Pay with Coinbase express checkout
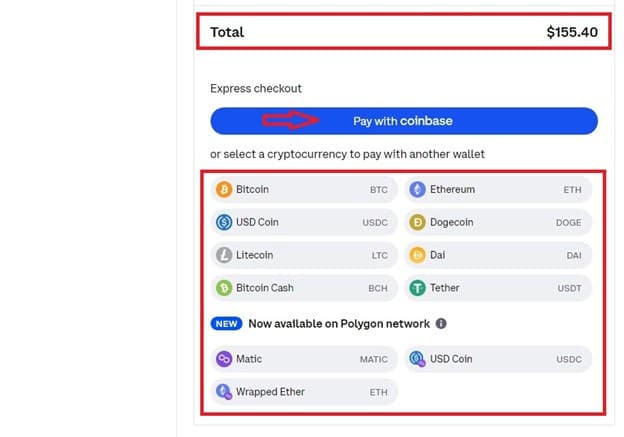Screen dimensions: 624x437 tap(404, 121)
